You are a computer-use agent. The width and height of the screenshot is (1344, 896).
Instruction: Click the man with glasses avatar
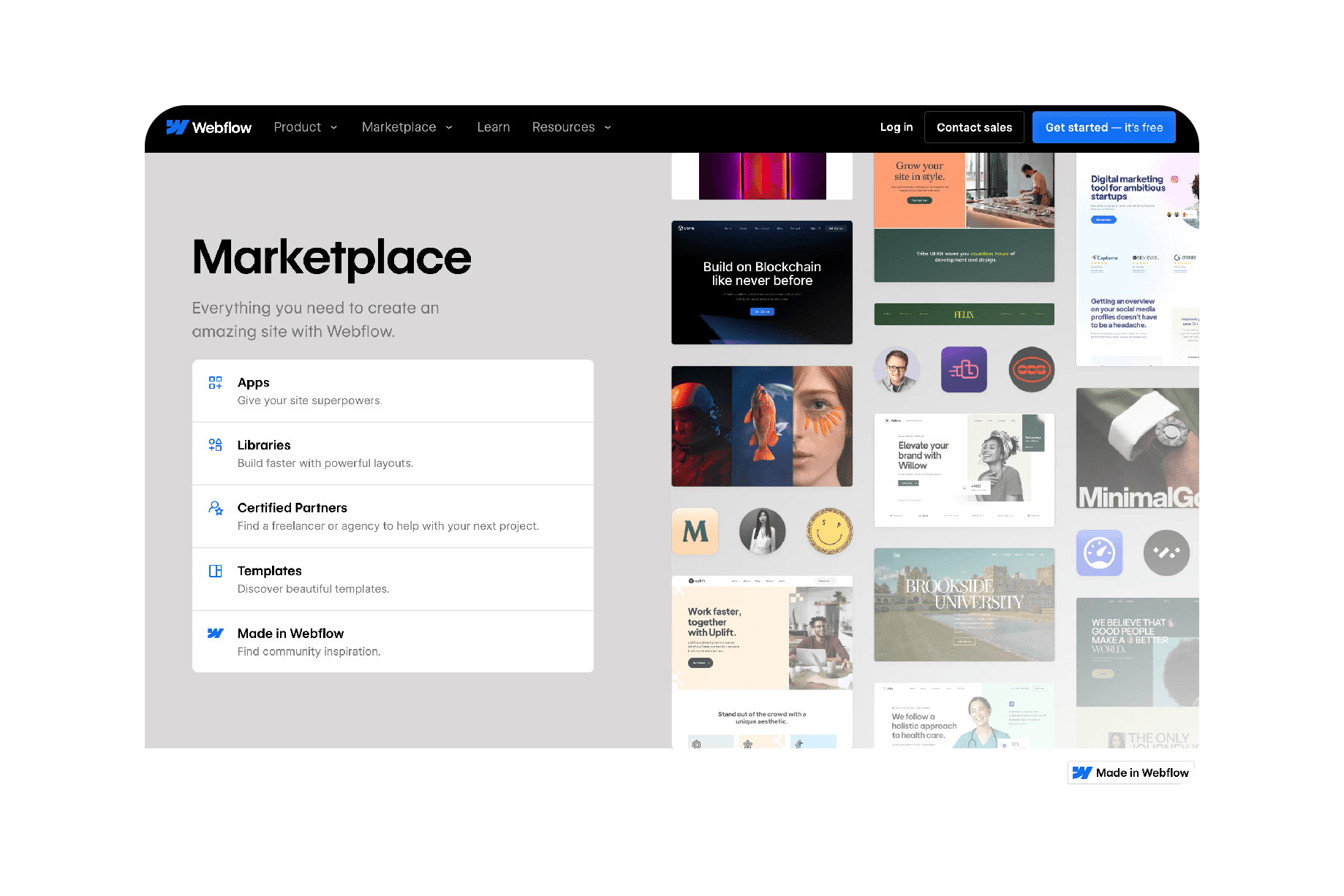coord(897,370)
